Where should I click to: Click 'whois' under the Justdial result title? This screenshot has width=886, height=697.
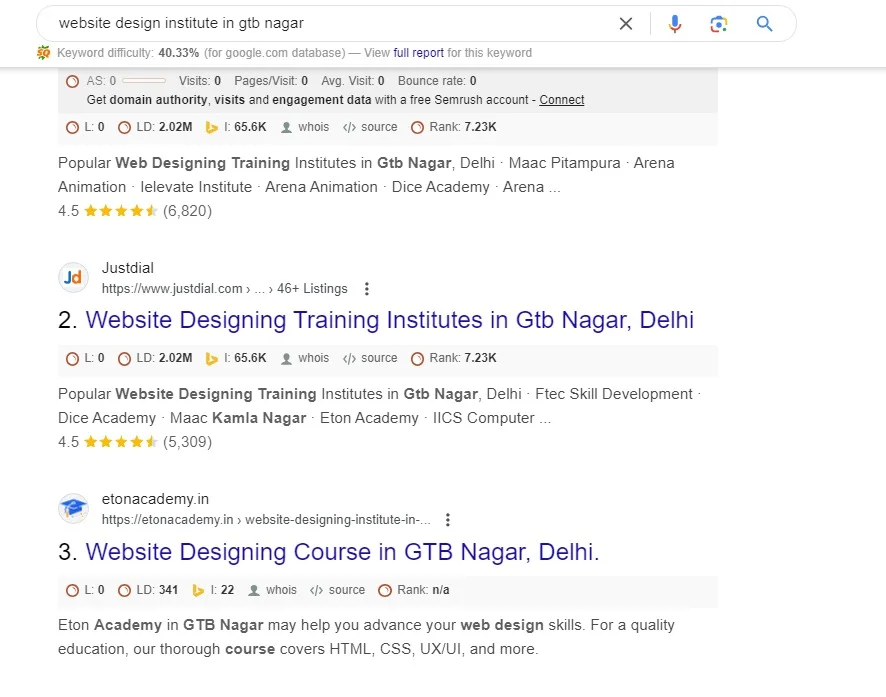tap(306, 358)
